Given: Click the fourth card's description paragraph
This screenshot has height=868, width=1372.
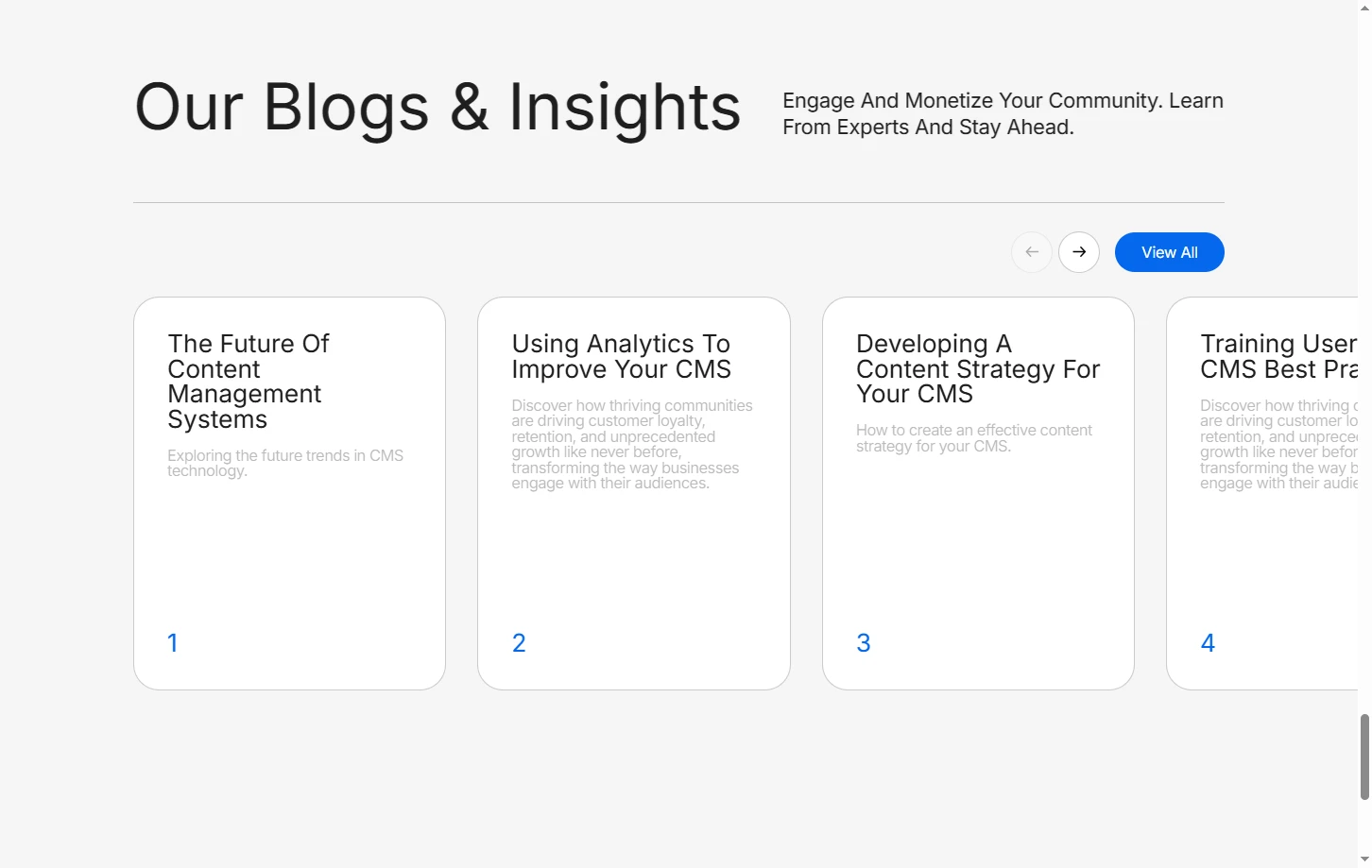Looking at the screenshot, I should tap(1278, 444).
